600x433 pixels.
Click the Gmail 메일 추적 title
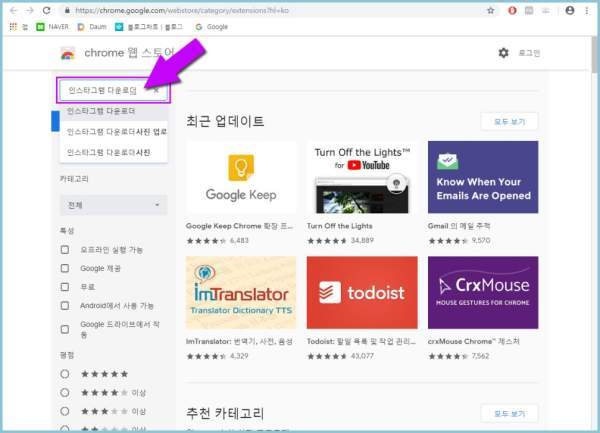[459, 226]
